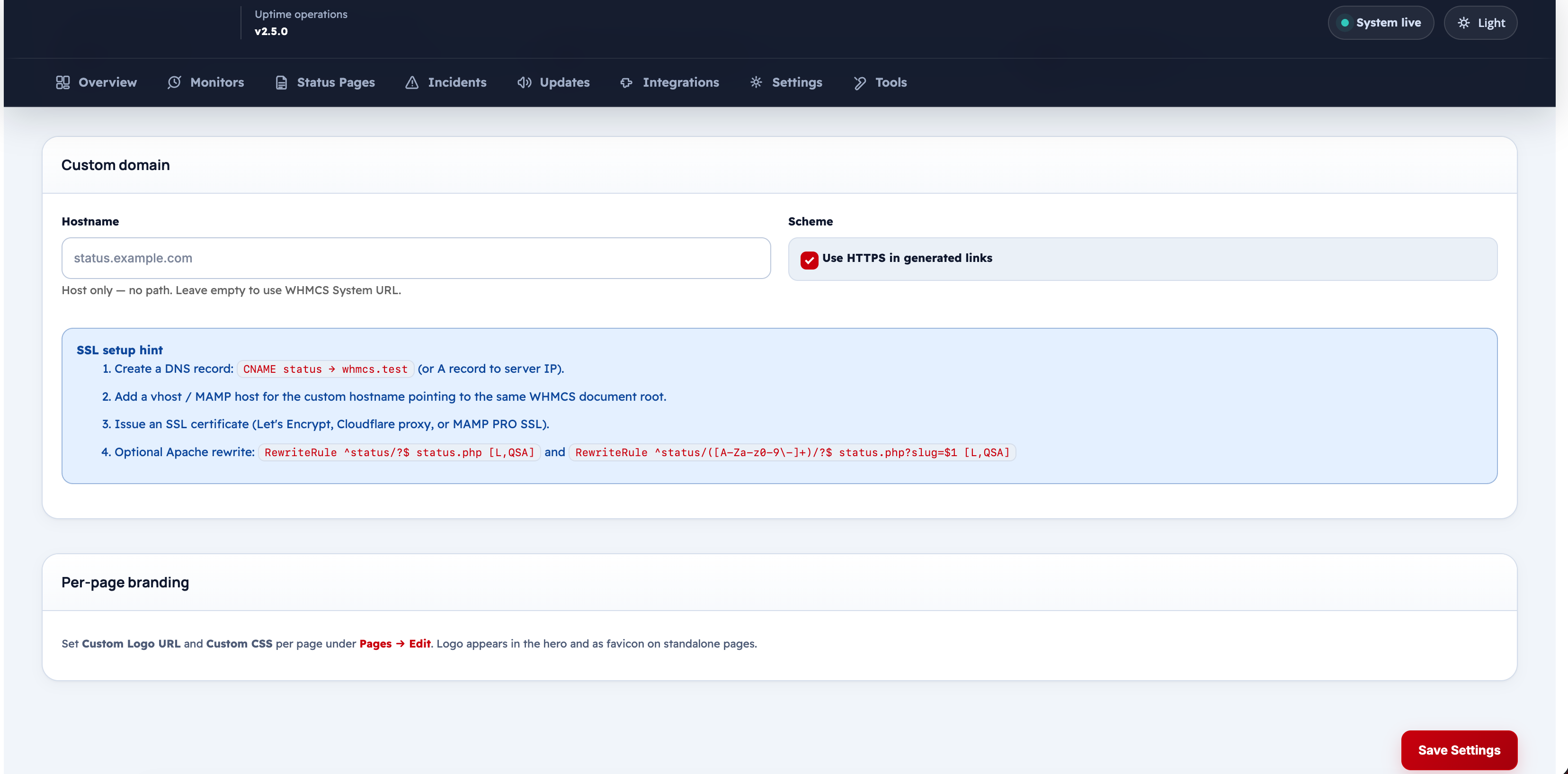Click the Uptime operations label
This screenshot has width=1568, height=774.
301,14
